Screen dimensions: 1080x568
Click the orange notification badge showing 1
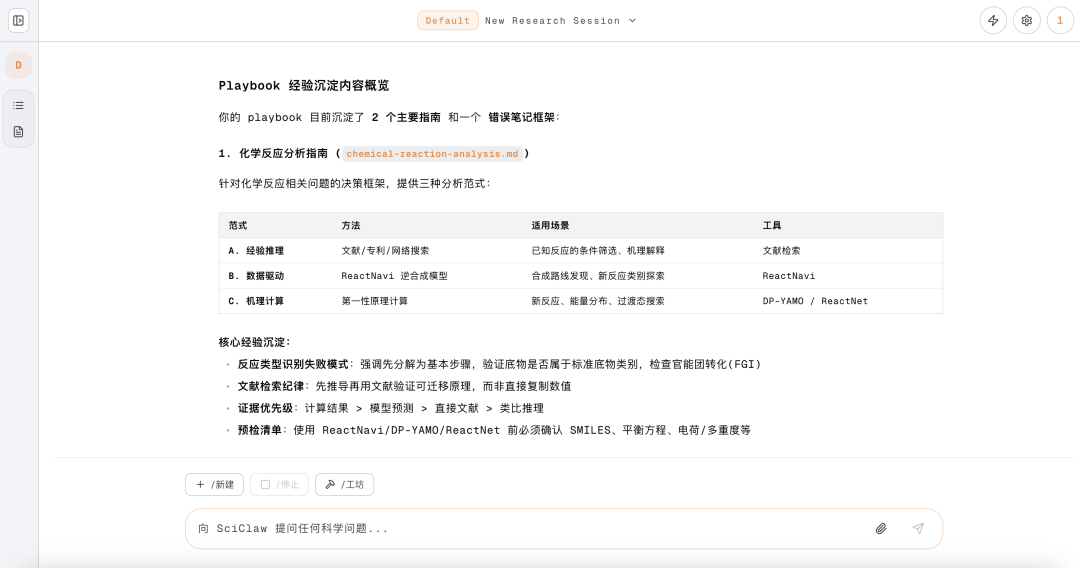point(1060,20)
